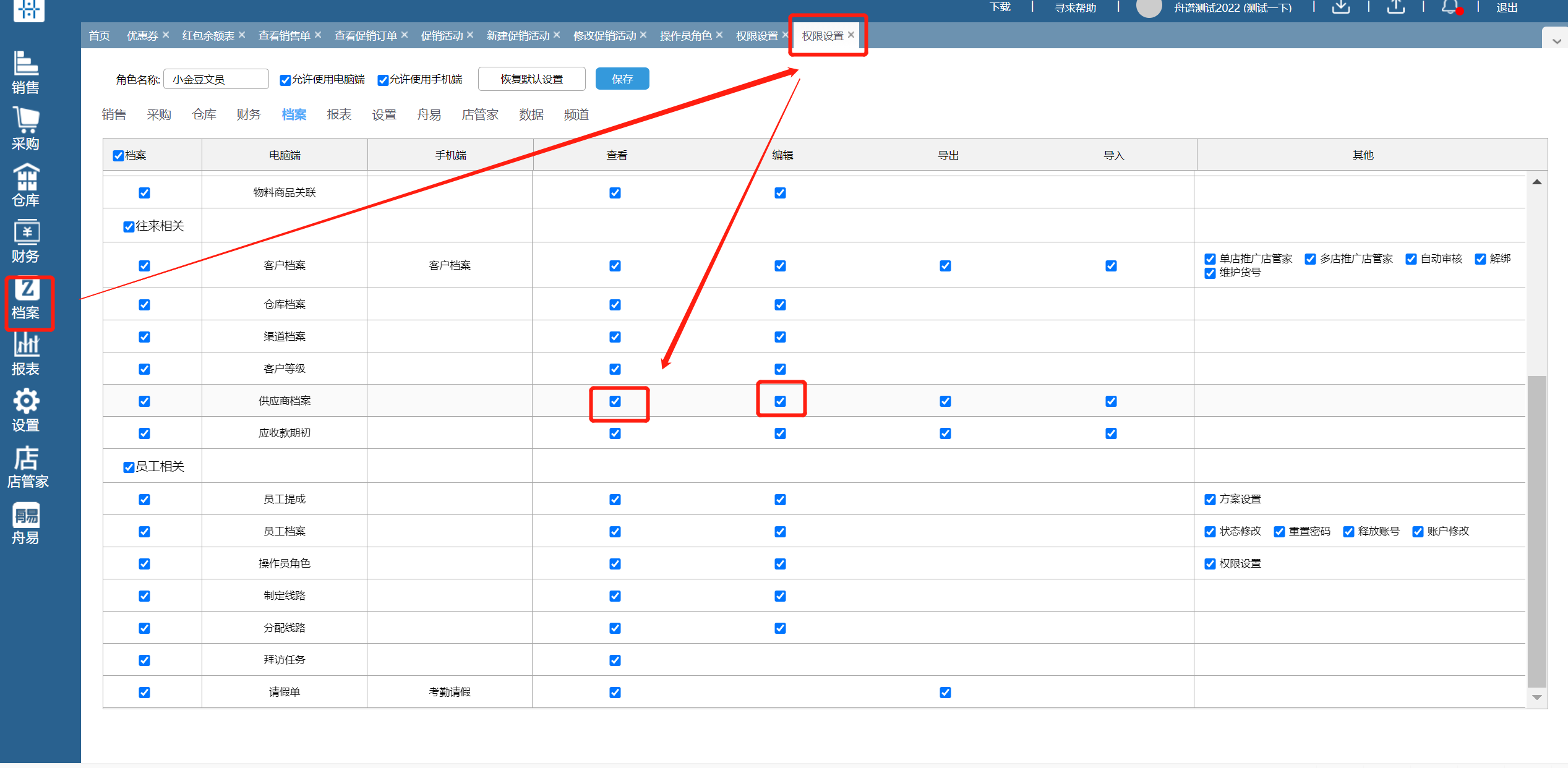The image size is (1568, 768).
Task: Switch to the 财务 permission category
Action: tap(249, 114)
